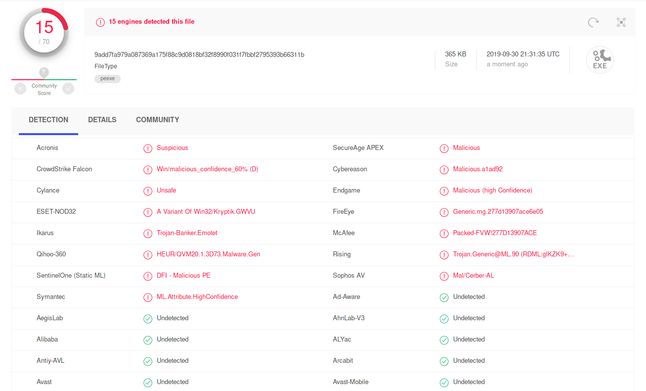Click warning icon for Qihoo-360 result

147,255
